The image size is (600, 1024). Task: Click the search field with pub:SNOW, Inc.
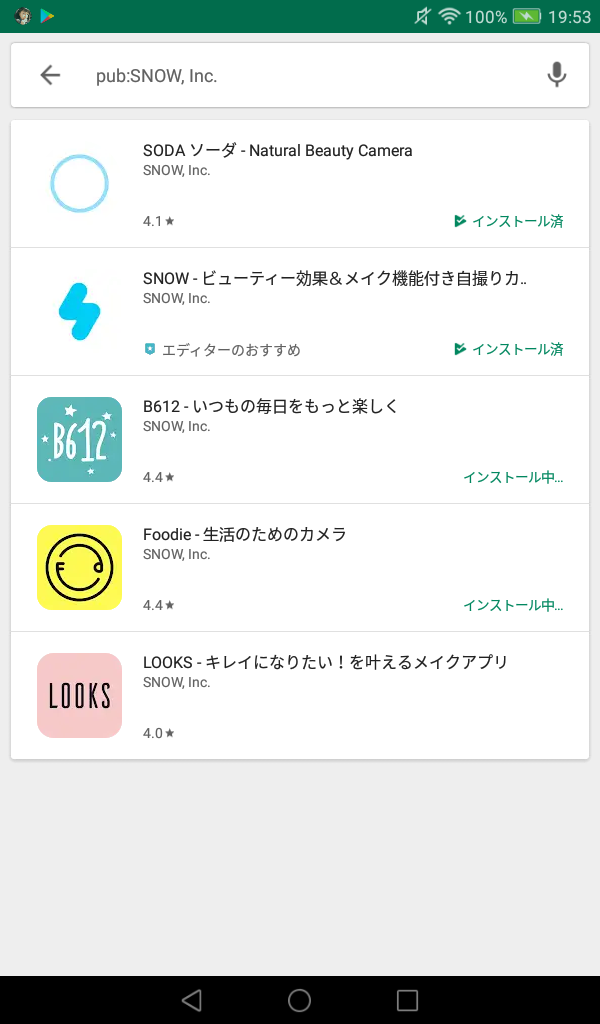point(300,75)
